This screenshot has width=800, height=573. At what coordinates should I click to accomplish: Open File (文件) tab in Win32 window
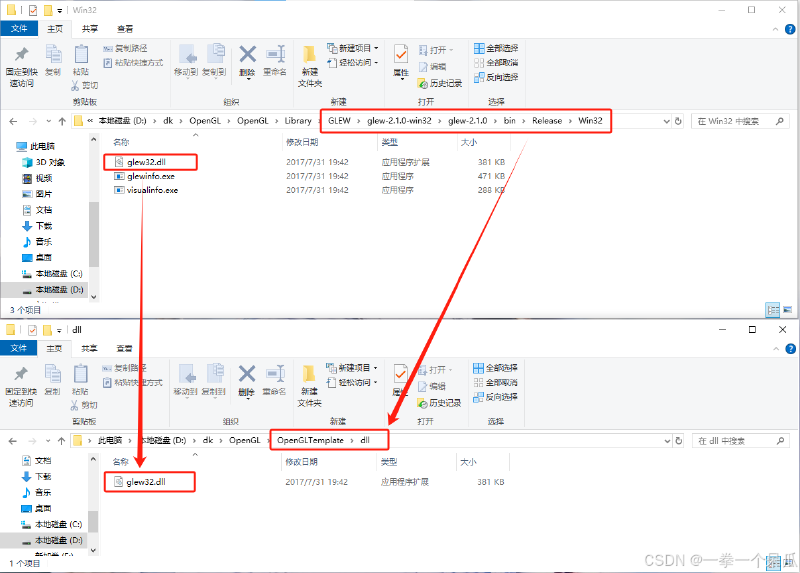pos(19,29)
